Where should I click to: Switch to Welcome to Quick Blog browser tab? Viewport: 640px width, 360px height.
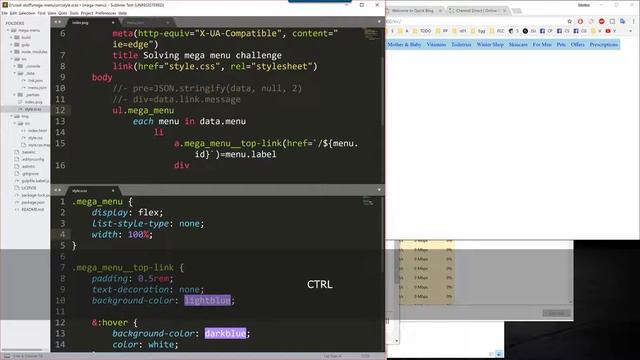pos(413,11)
